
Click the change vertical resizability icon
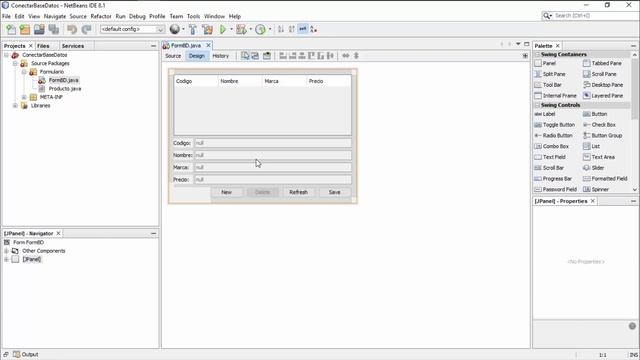(x=356, y=56)
